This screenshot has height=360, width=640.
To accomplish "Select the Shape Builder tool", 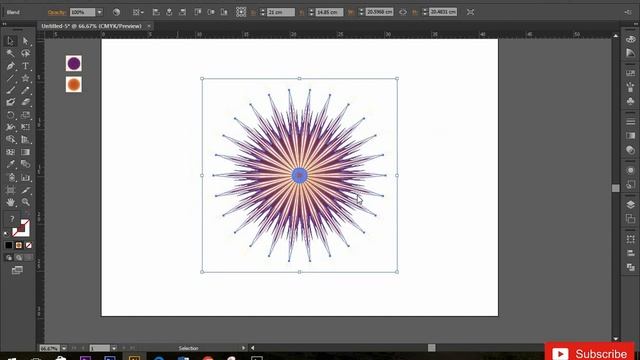I will click(x=11, y=140).
